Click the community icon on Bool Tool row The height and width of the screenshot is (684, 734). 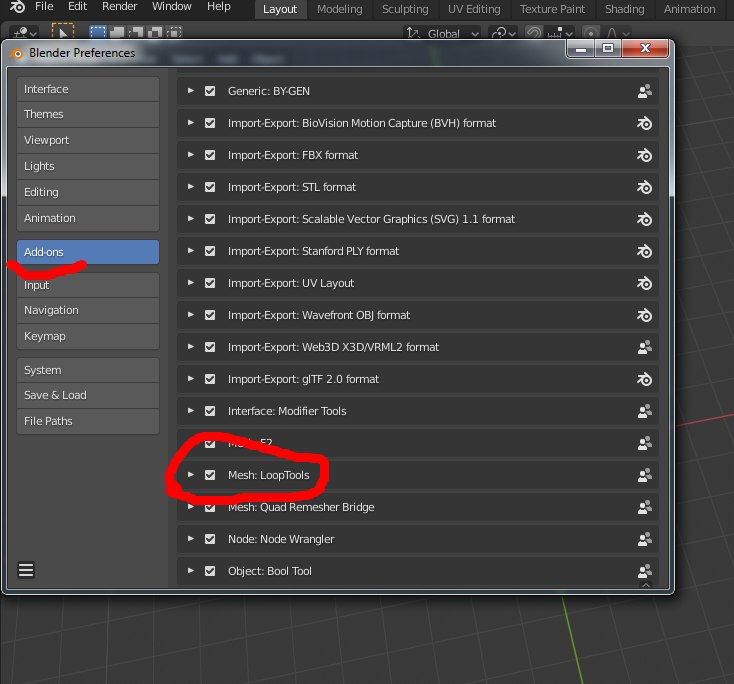(645, 571)
